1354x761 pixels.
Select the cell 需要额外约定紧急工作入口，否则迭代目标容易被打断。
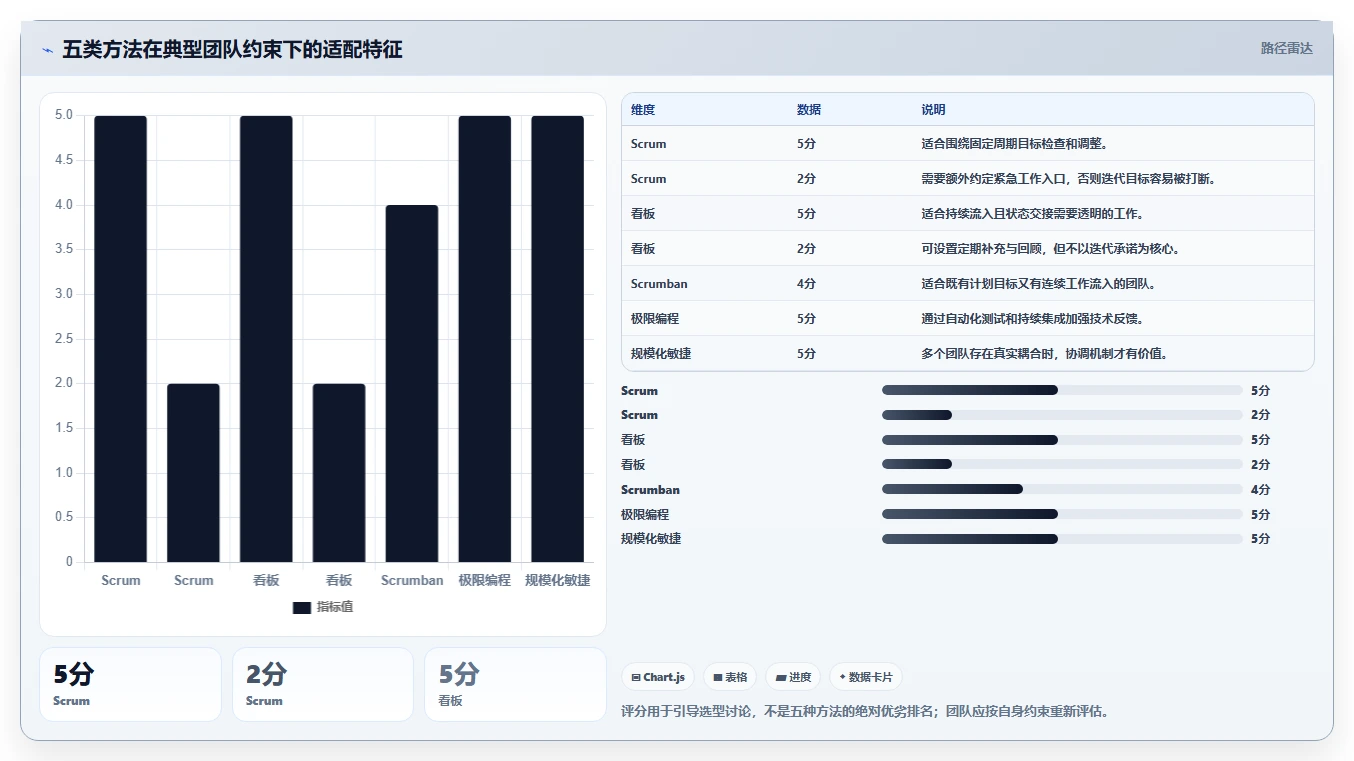[x=1068, y=179]
